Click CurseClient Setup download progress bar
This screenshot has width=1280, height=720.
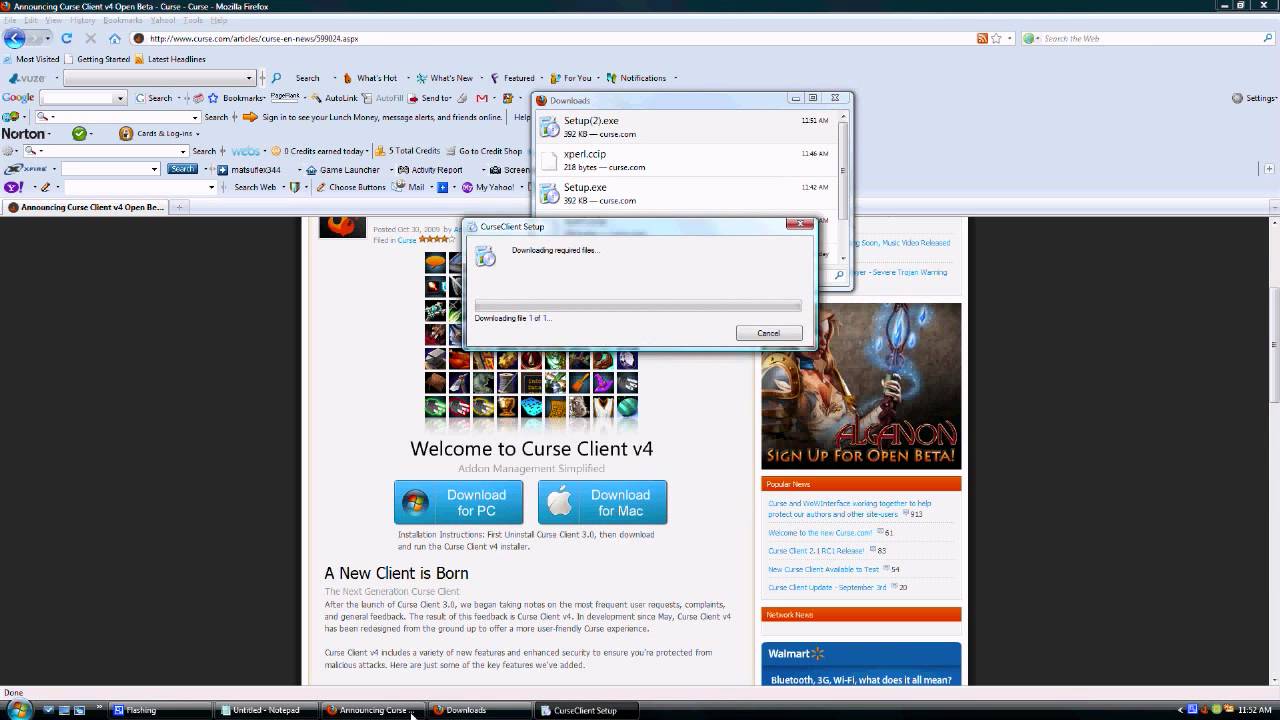638,306
